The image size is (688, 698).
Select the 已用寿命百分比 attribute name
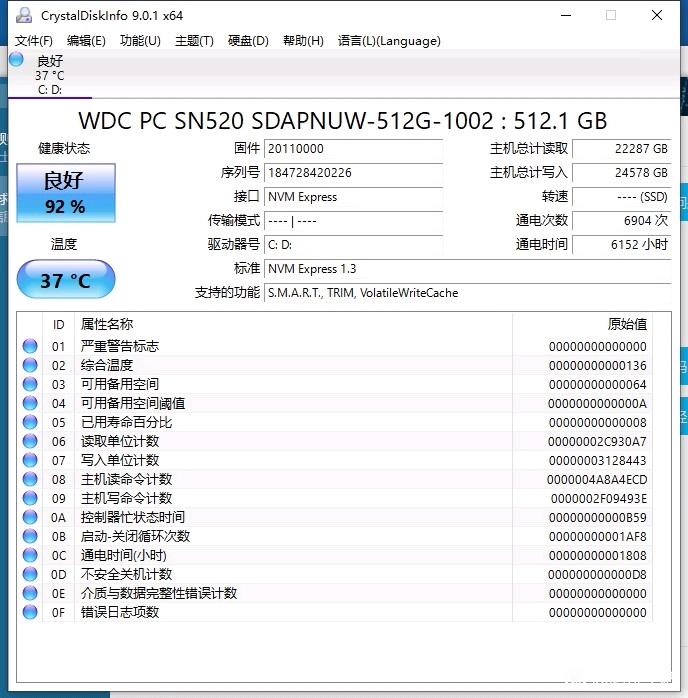click(x=126, y=422)
